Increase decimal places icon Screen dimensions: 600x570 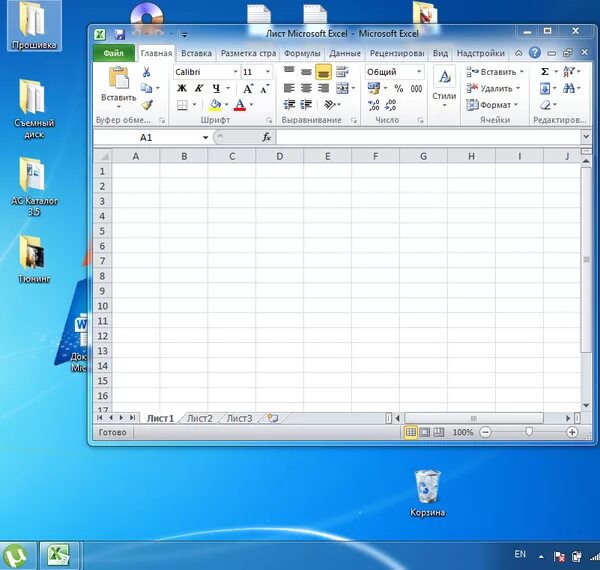pos(373,105)
